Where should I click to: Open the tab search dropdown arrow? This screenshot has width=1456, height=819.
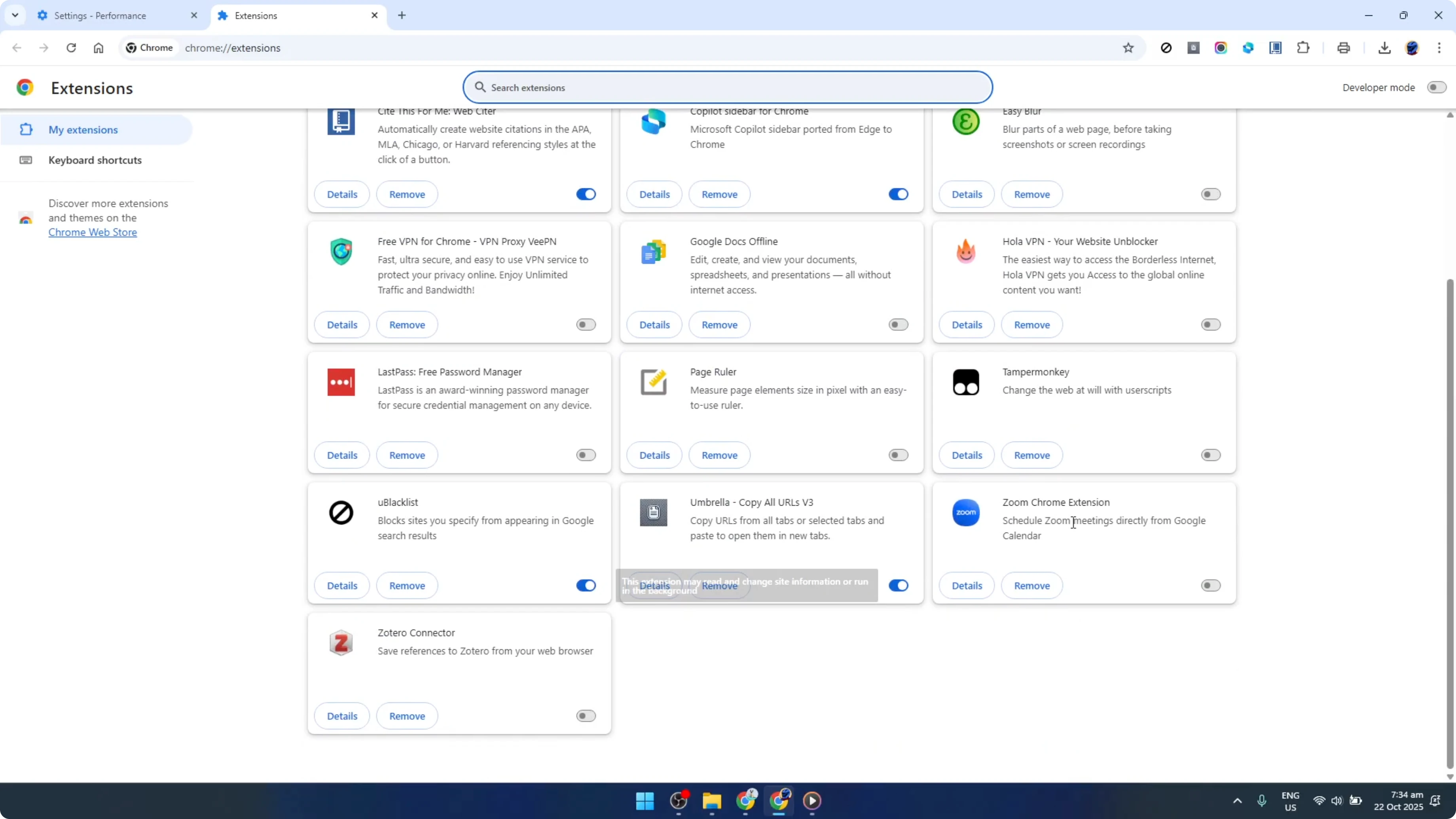(15, 15)
